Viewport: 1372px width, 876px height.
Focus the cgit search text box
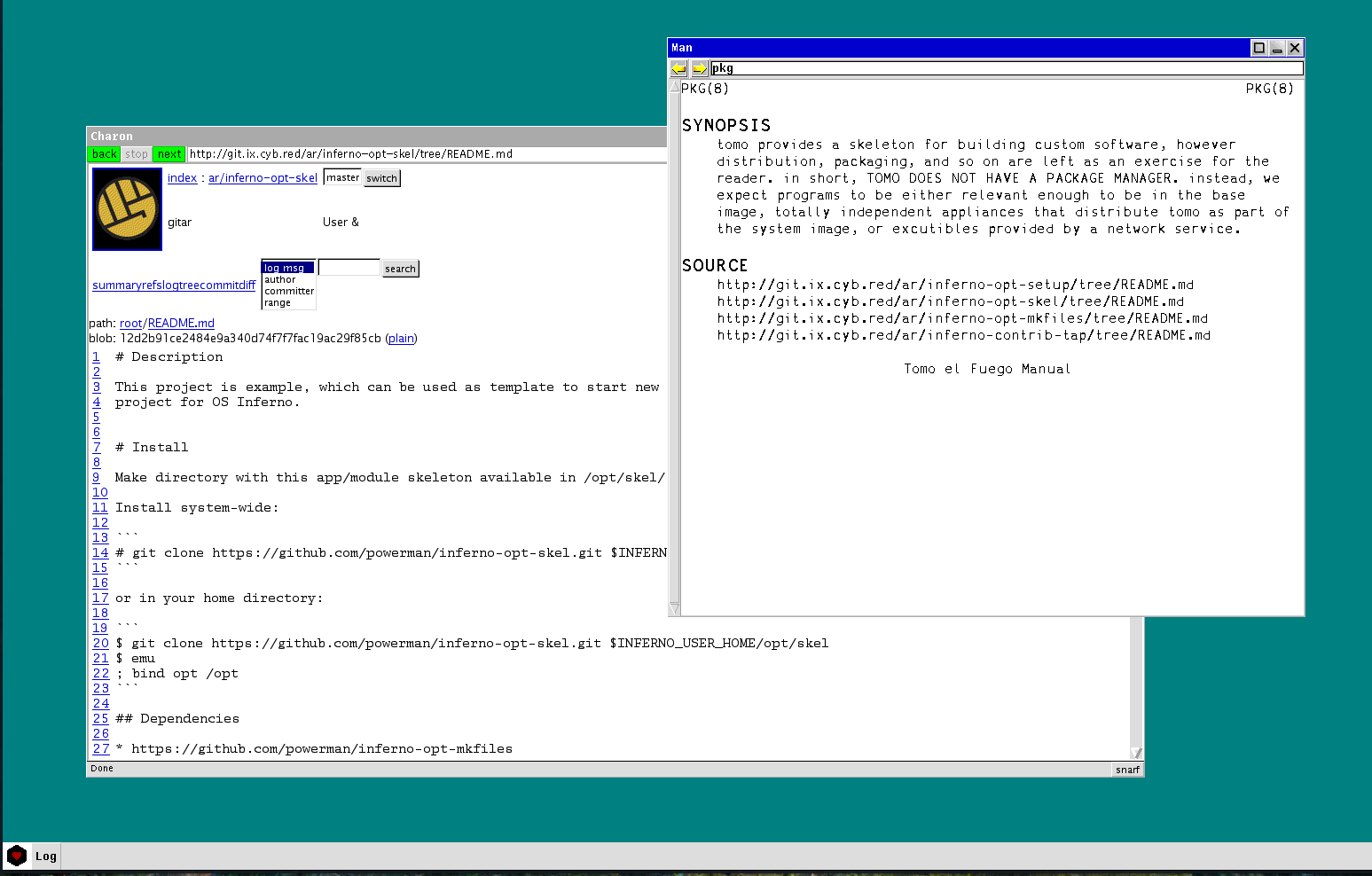[x=349, y=268]
